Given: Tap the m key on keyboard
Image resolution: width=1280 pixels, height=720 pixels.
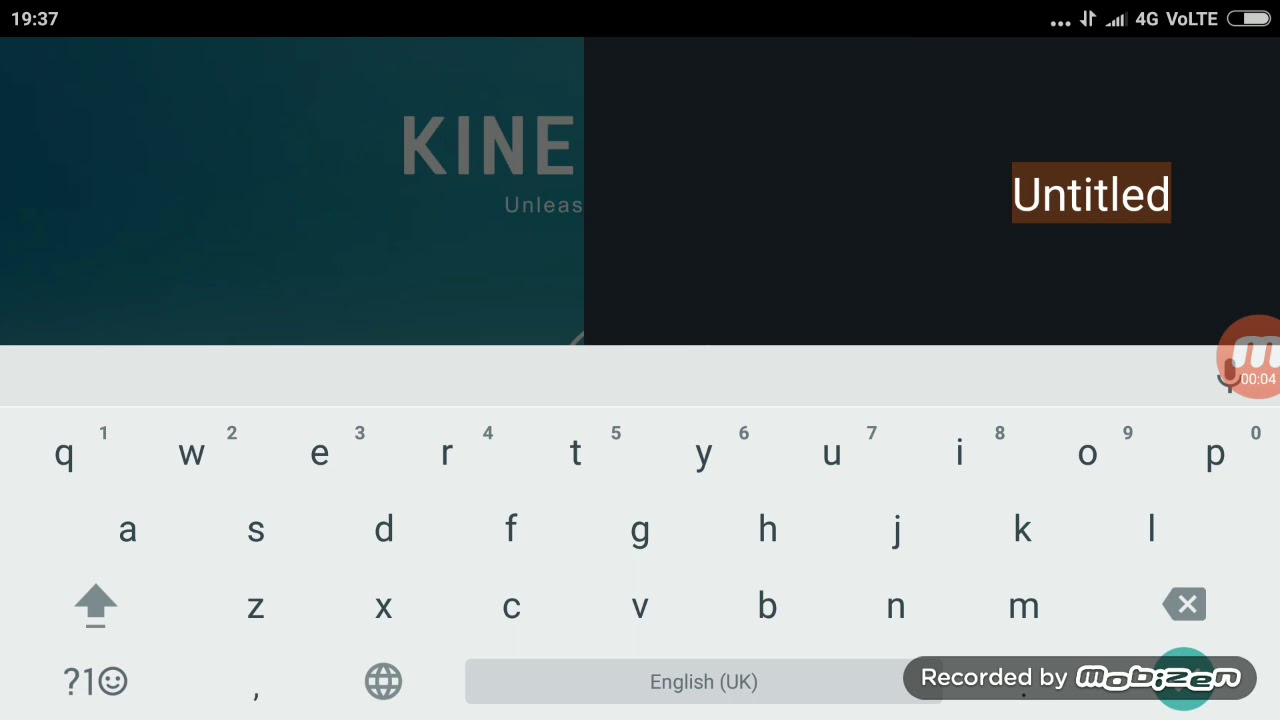Looking at the screenshot, I should point(1024,606).
